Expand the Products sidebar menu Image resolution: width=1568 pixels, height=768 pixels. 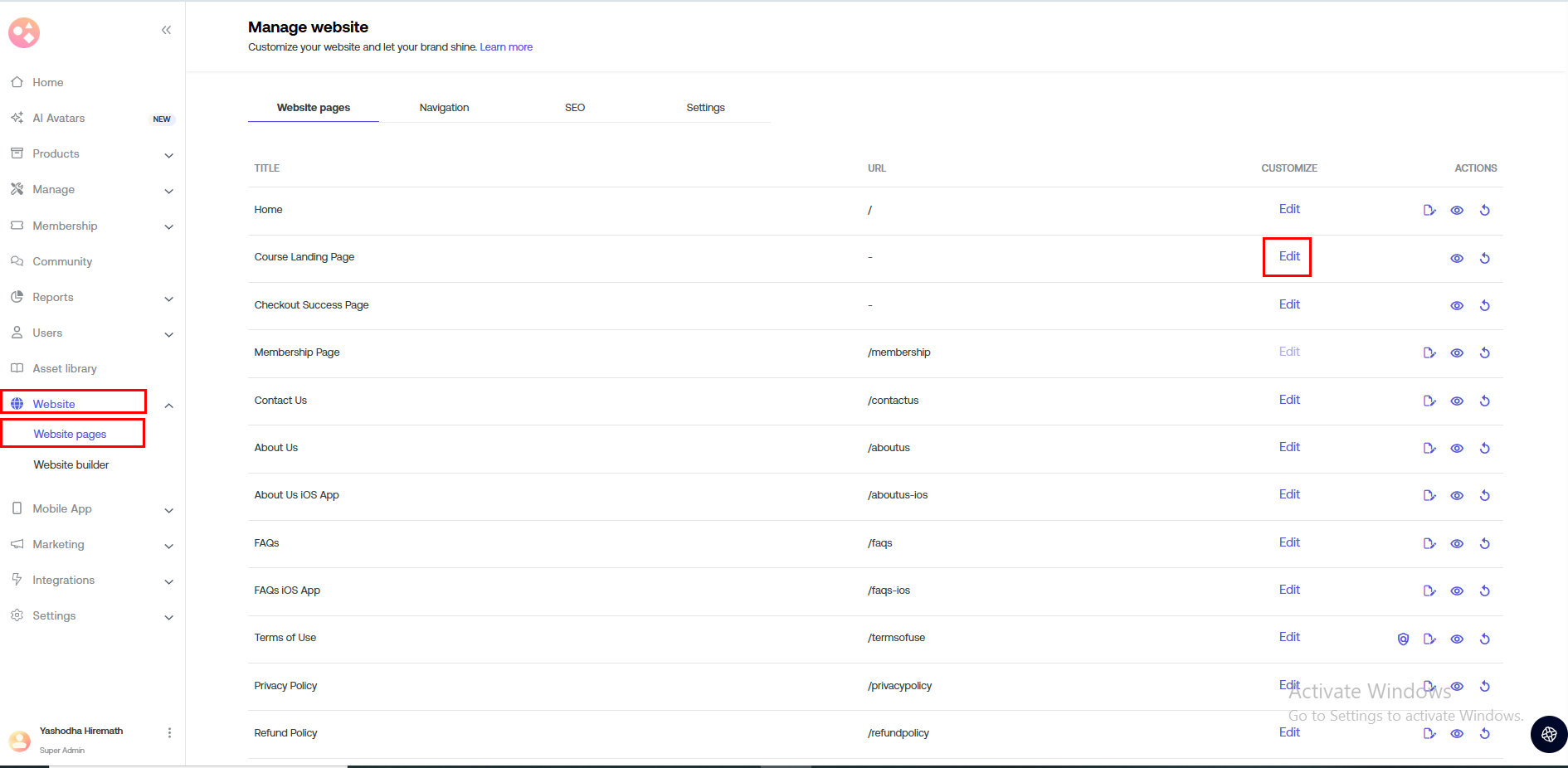168,155
